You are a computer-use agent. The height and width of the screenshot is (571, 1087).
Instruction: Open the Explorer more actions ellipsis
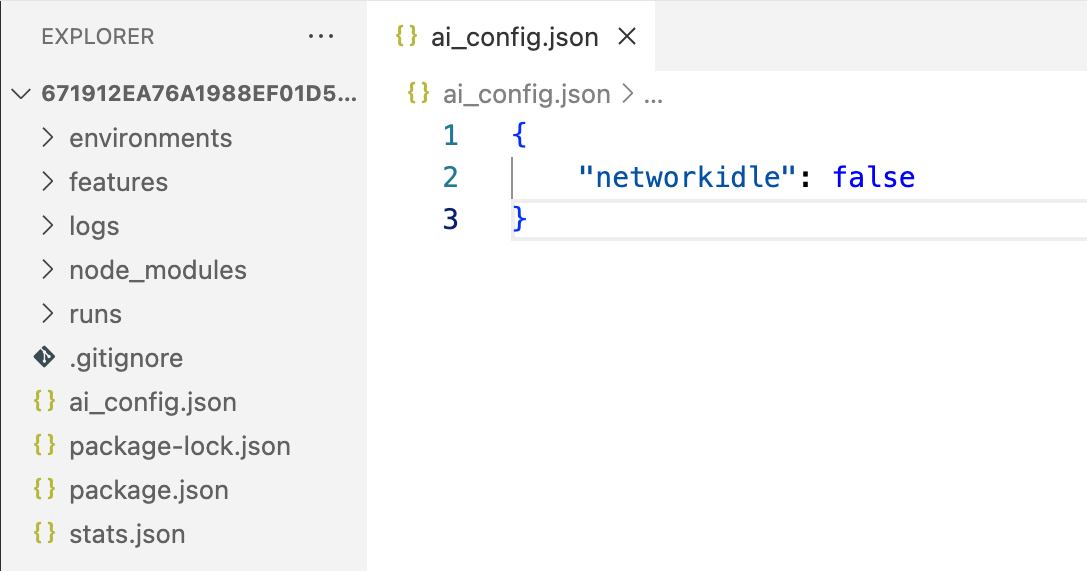[321, 36]
